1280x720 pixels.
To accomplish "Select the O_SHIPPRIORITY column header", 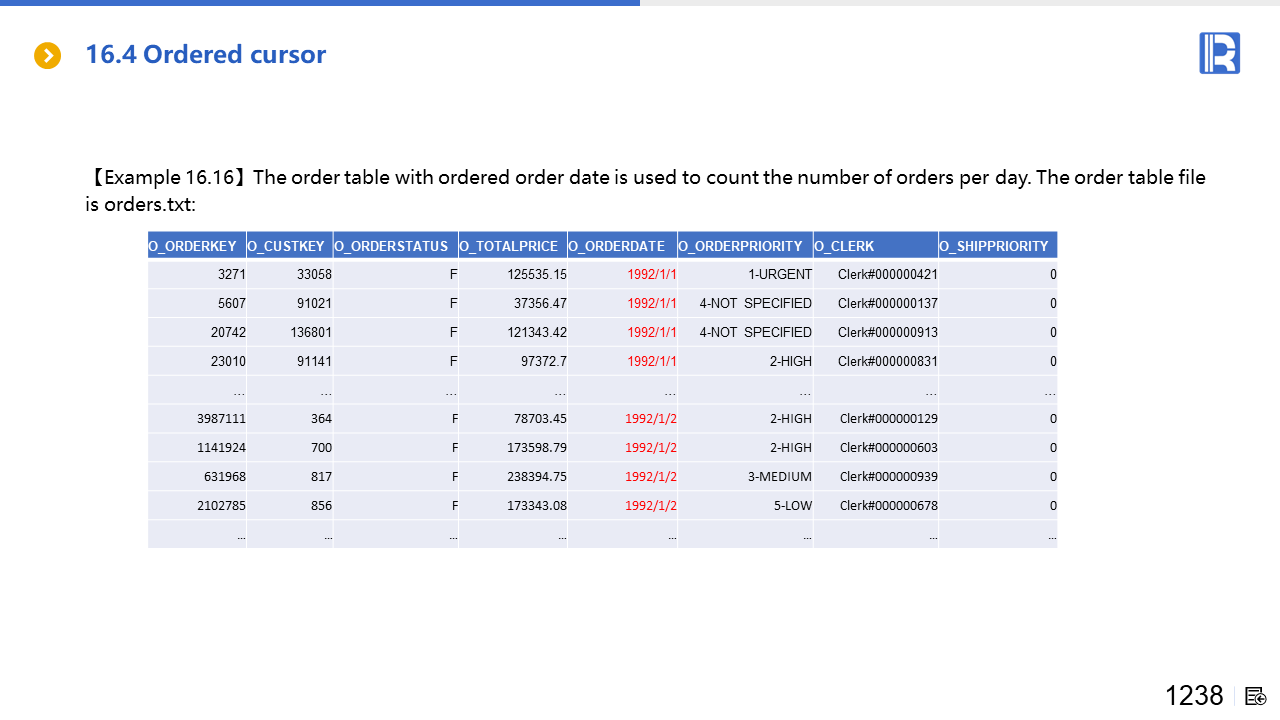I will 996,246.
